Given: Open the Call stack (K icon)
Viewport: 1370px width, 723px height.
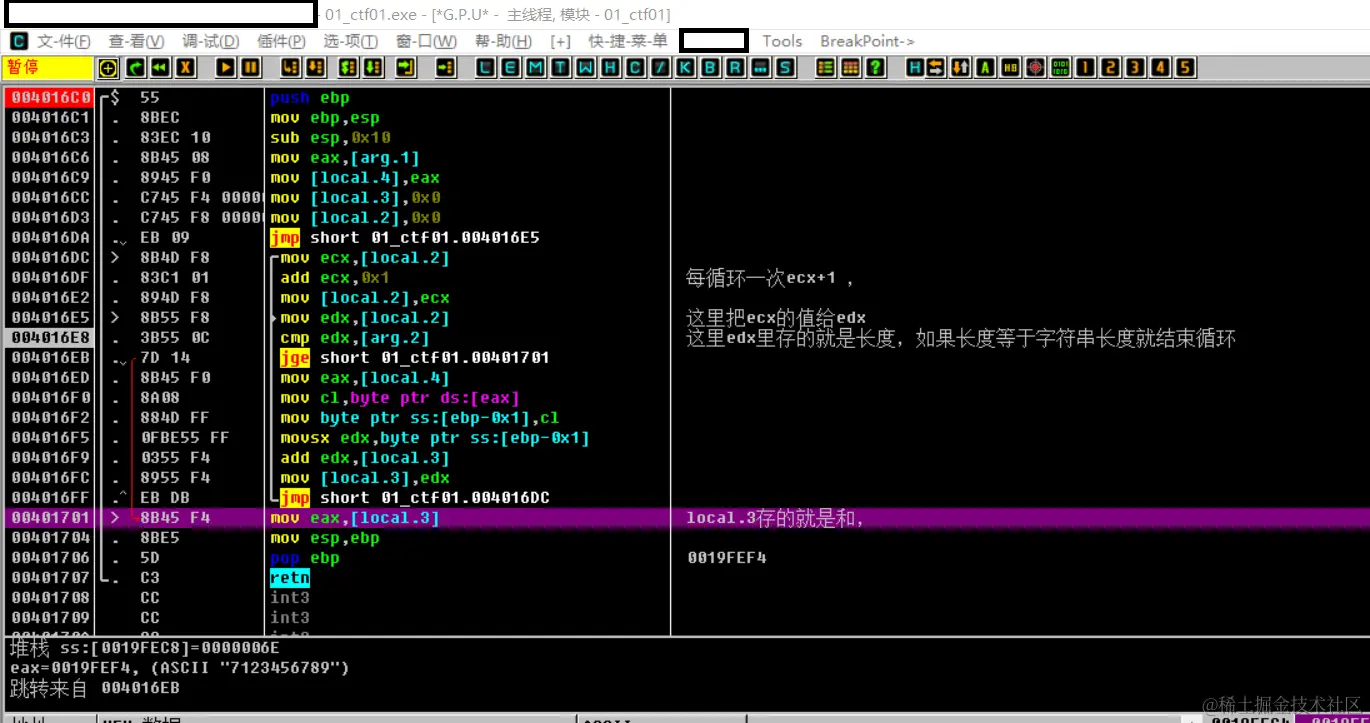Looking at the screenshot, I should [x=686, y=68].
